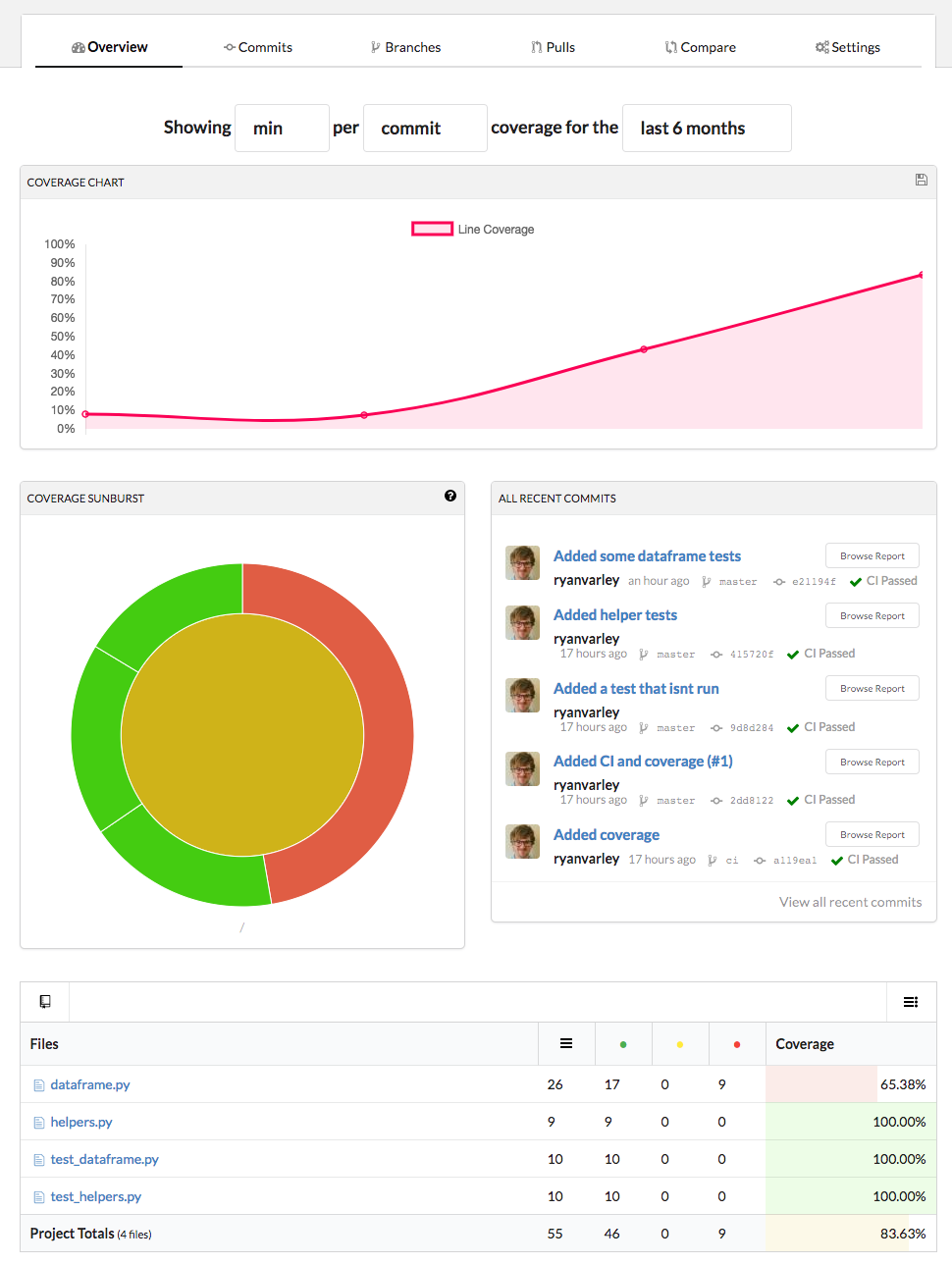Change the "commit" selector dropdown
952x1264 pixels.
click(x=424, y=128)
